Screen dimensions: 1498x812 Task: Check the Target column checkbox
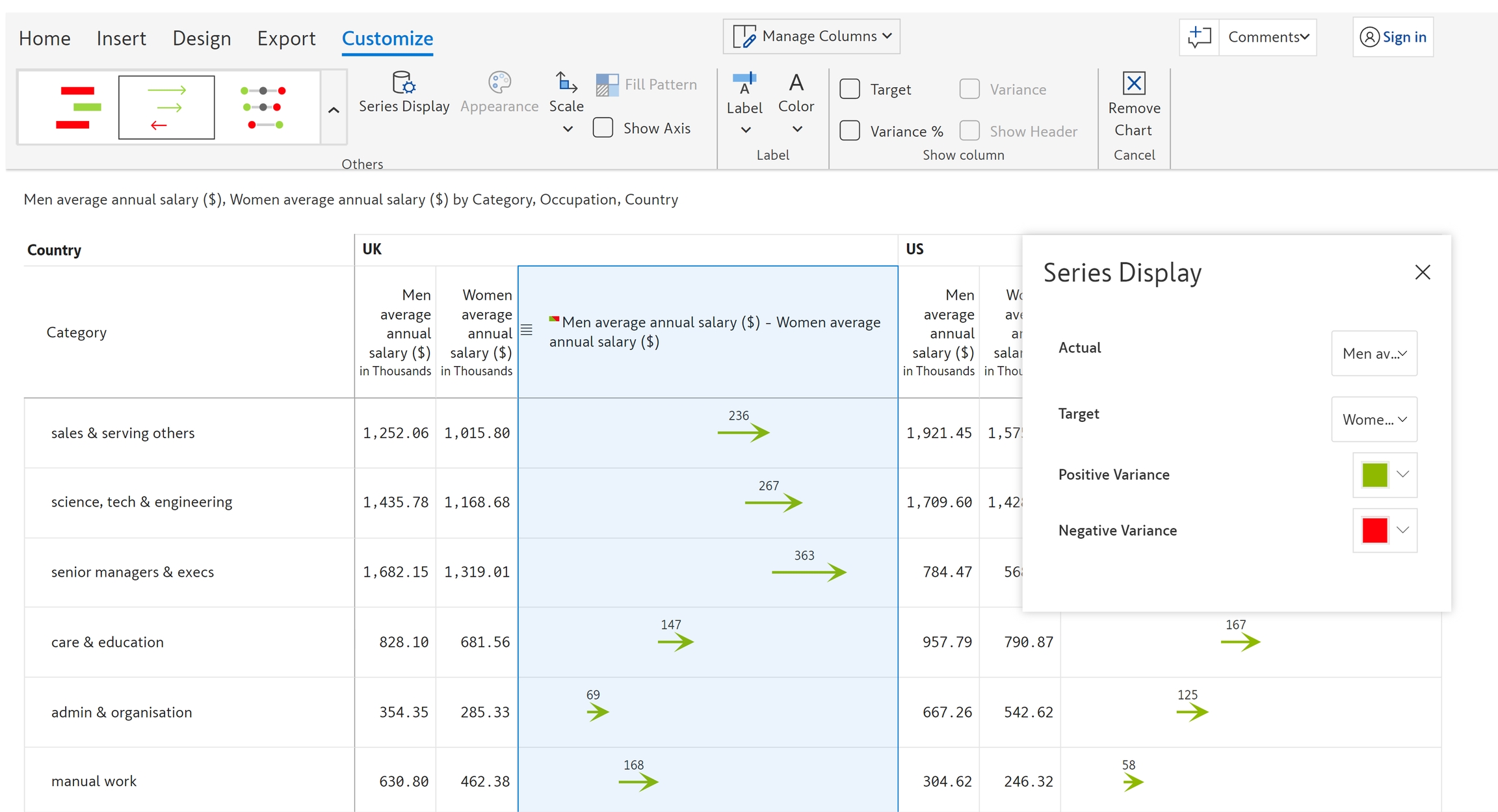(850, 89)
